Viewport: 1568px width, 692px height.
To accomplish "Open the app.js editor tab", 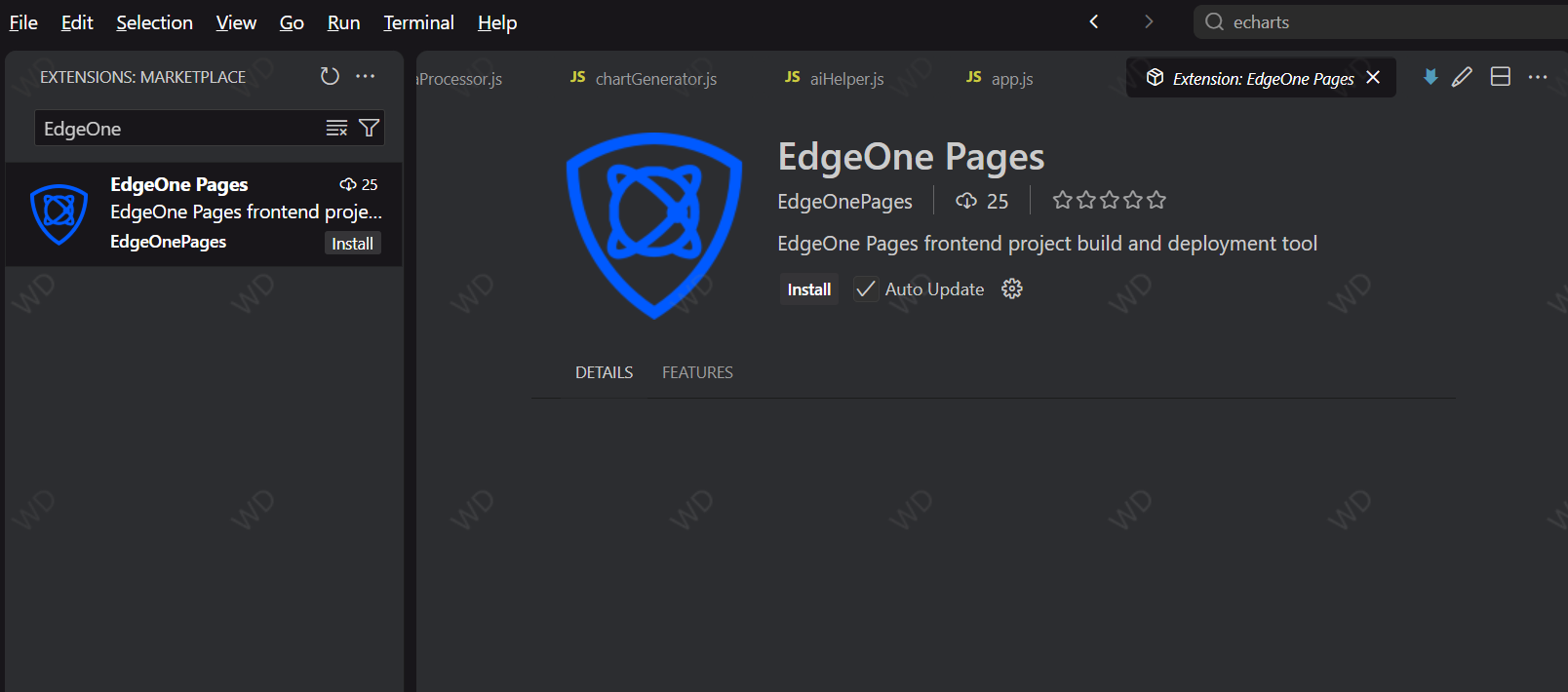I will pyautogui.click(x=1000, y=78).
